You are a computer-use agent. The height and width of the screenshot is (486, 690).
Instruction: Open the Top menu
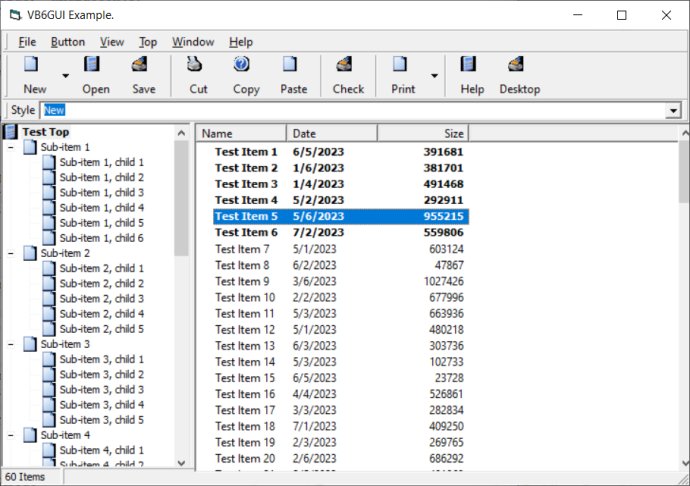pyautogui.click(x=148, y=42)
